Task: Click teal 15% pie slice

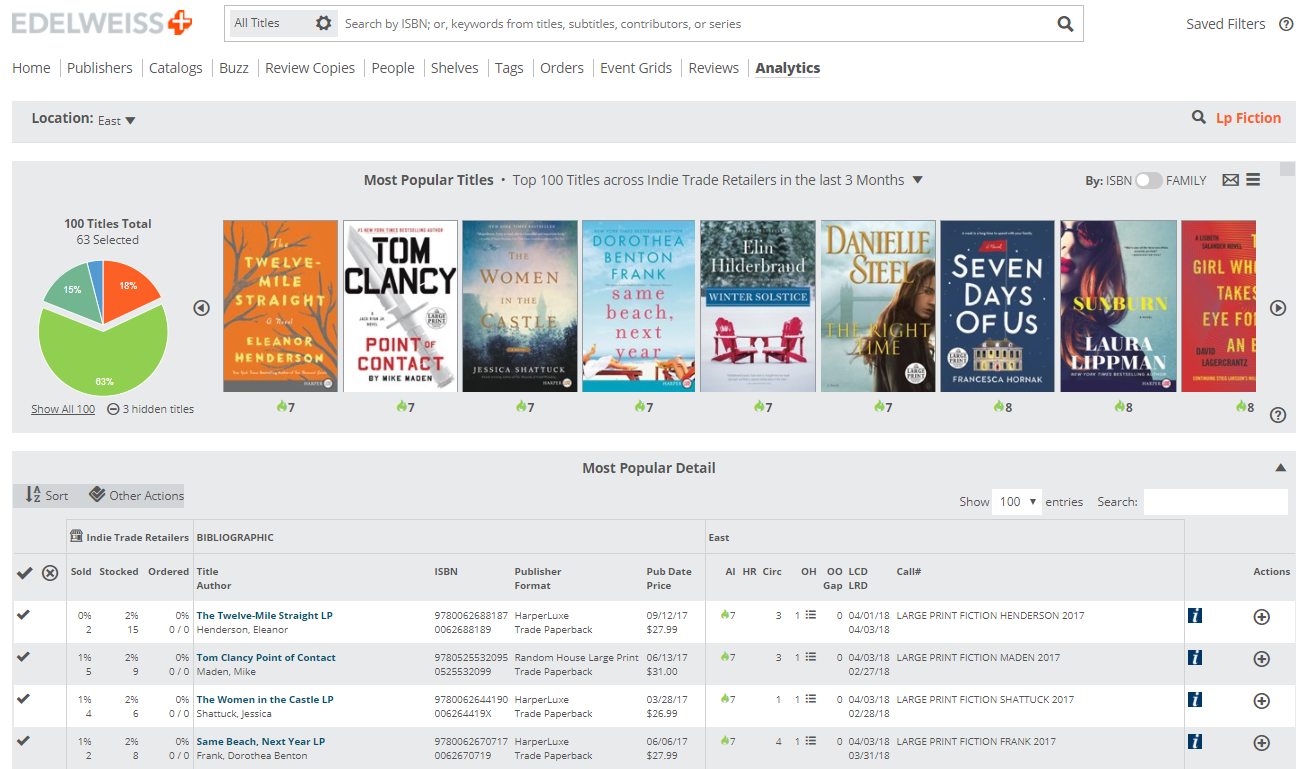Action: click(x=72, y=292)
